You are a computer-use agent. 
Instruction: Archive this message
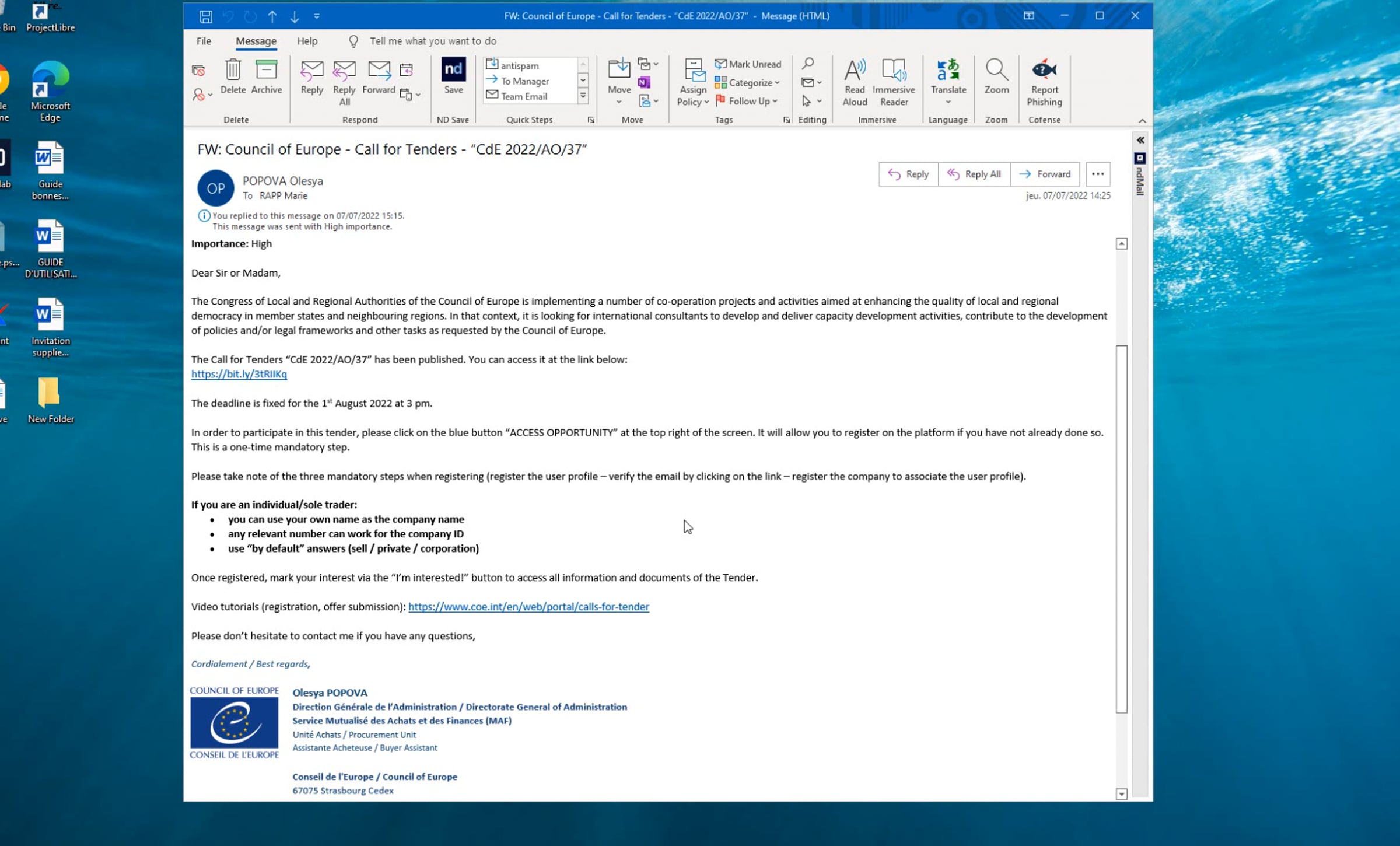266,76
